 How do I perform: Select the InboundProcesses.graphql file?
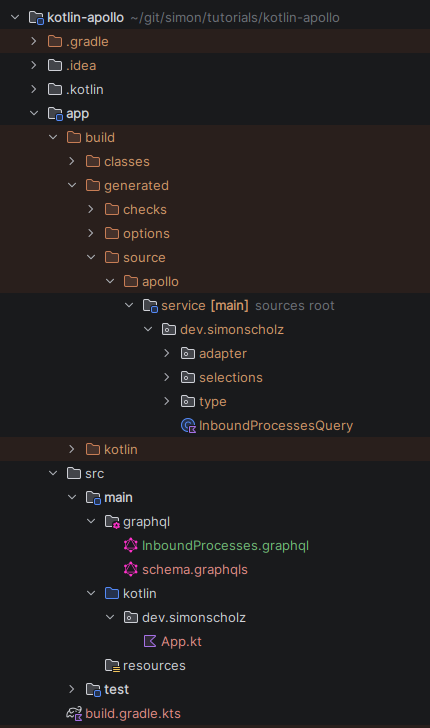225,546
